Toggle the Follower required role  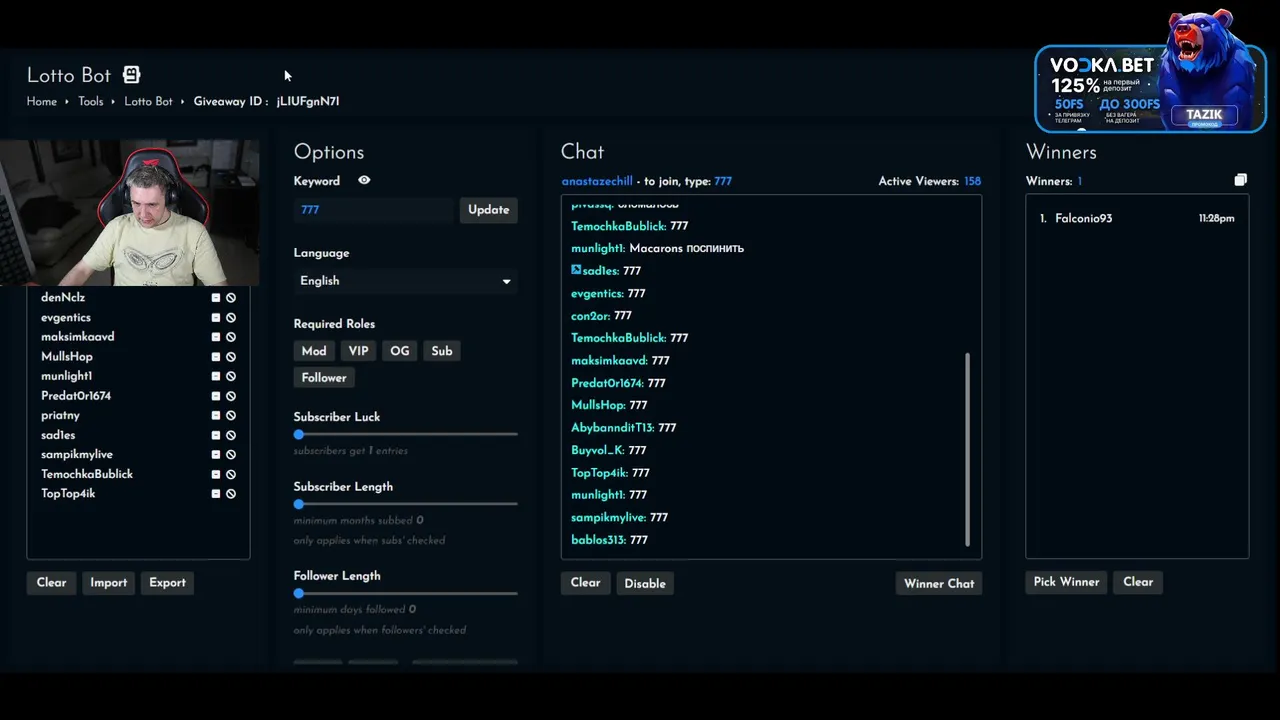click(324, 378)
